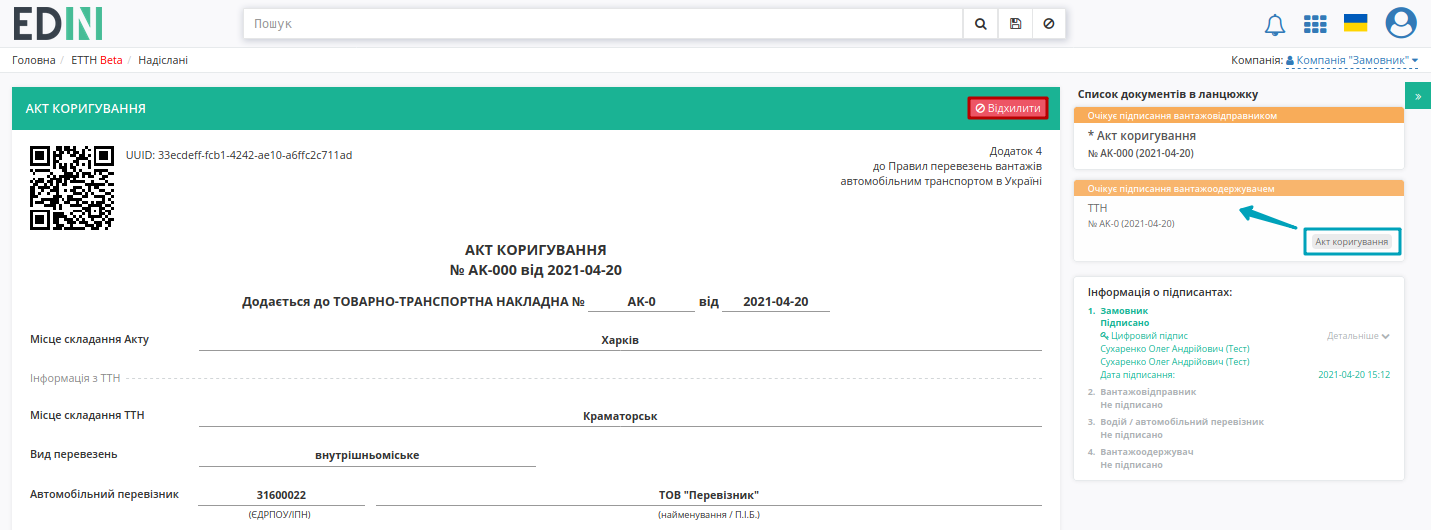Run search with magnifier icon
This screenshot has width=1431, height=530.
pos(980,24)
